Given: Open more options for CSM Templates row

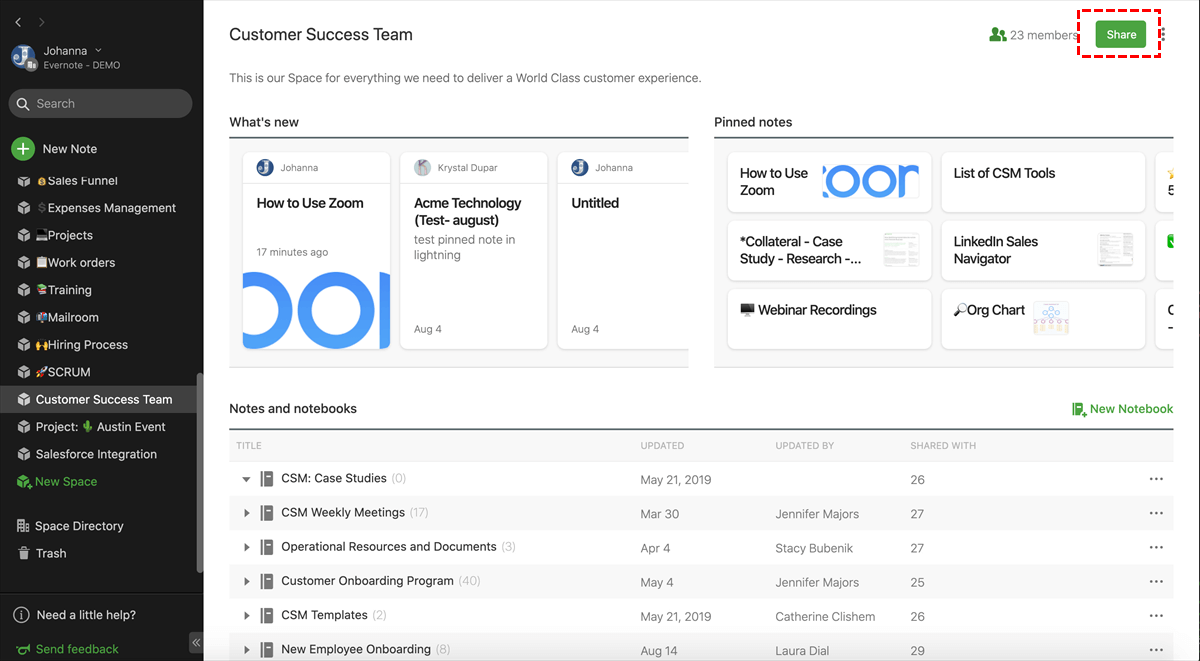Looking at the screenshot, I should (1156, 615).
